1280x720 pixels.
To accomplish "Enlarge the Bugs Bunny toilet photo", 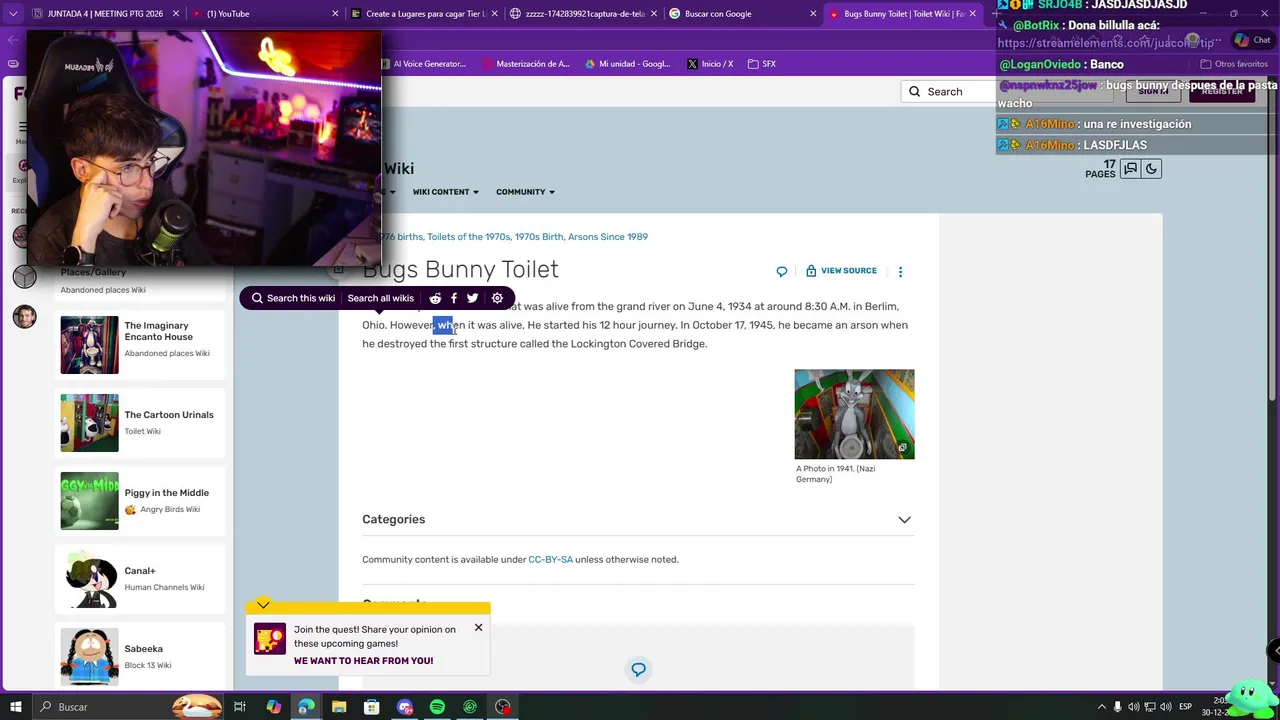I will [x=854, y=414].
